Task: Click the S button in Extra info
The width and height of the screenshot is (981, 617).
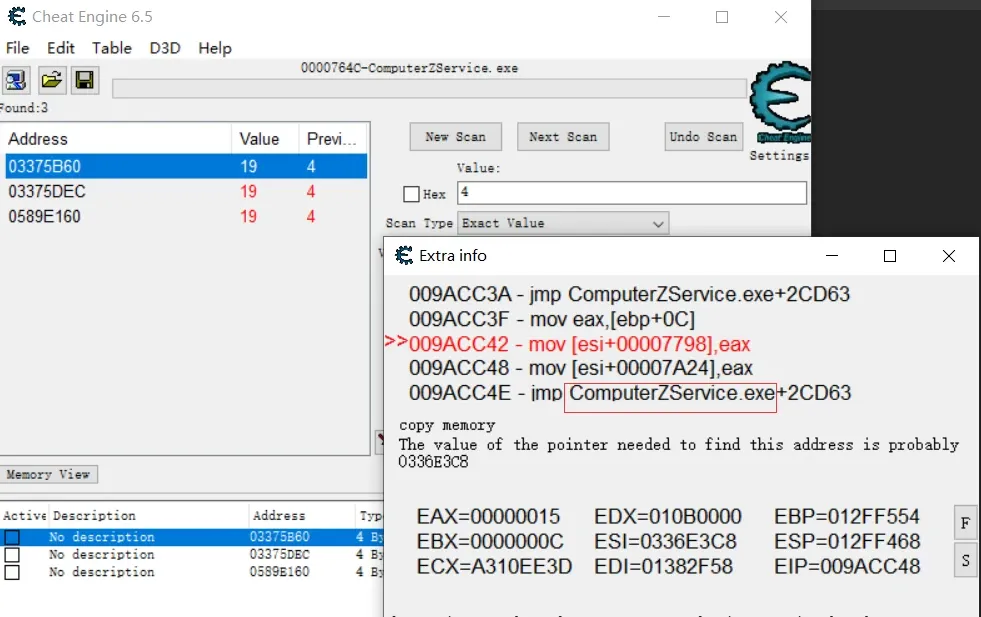Action: 965,560
